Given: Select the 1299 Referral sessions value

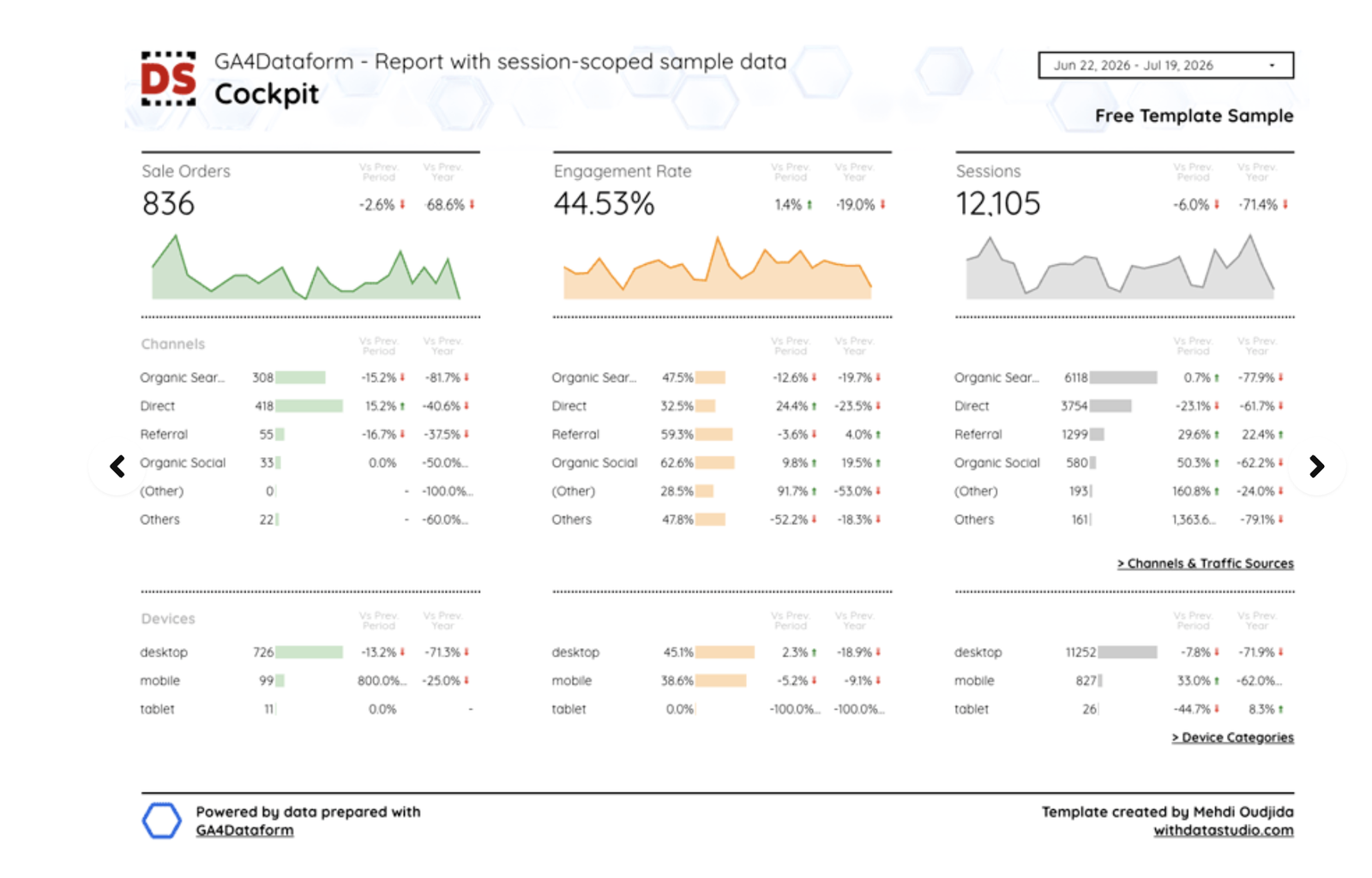Looking at the screenshot, I should click(x=1074, y=435).
